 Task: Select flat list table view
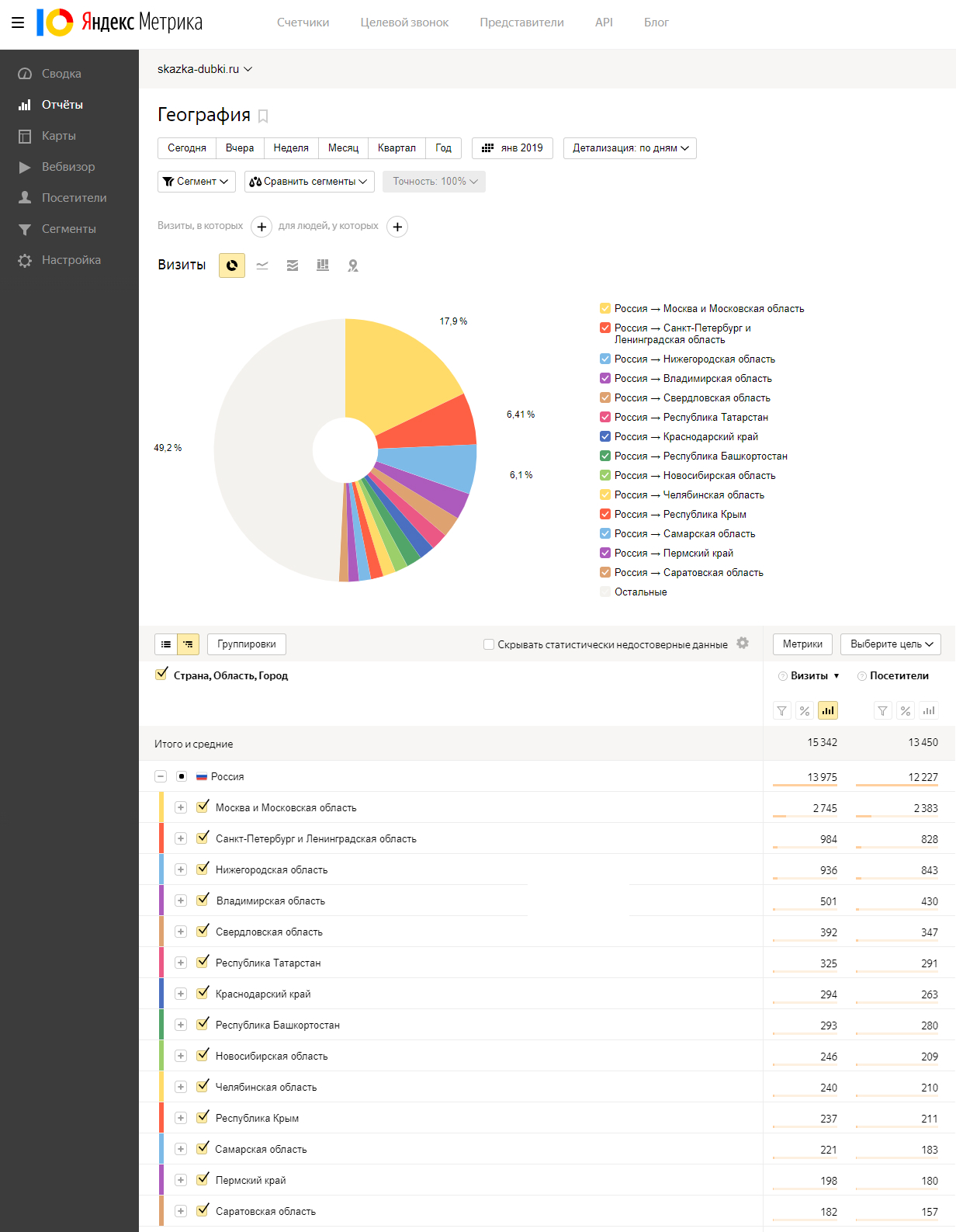(x=166, y=644)
